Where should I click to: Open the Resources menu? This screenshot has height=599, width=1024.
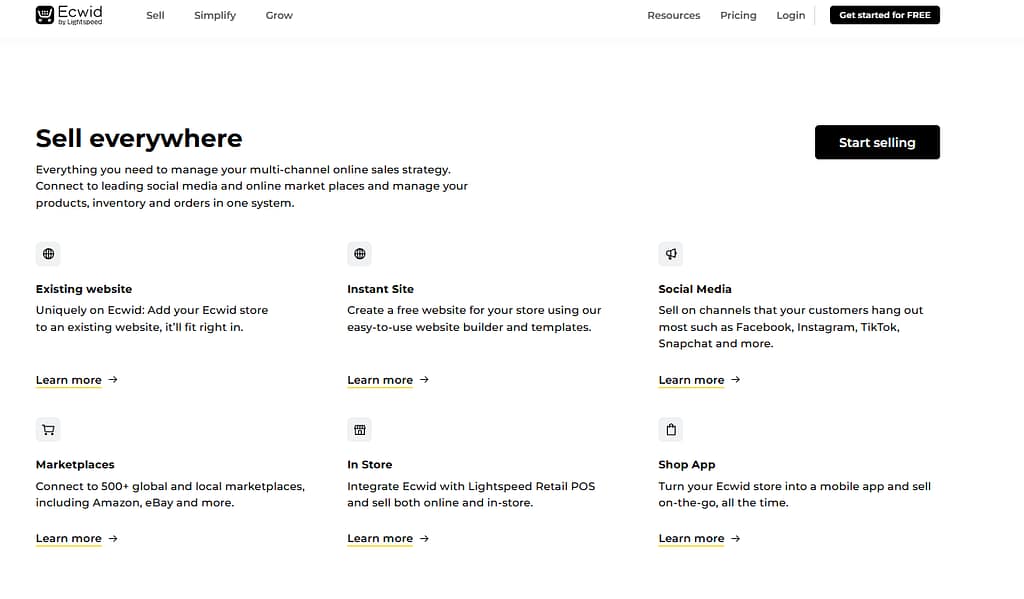point(673,15)
